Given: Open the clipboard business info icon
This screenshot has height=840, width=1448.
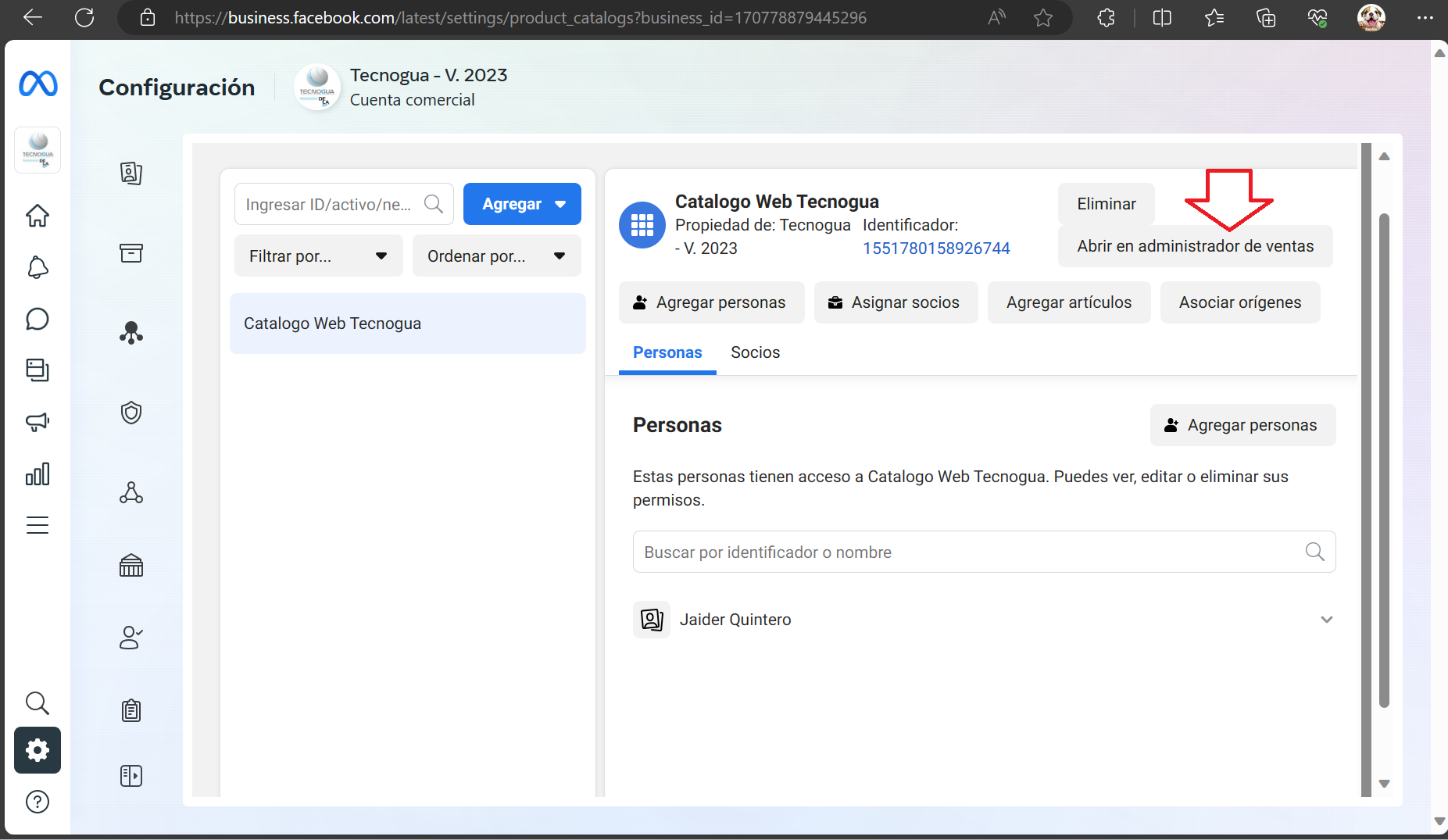Looking at the screenshot, I should [131, 710].
